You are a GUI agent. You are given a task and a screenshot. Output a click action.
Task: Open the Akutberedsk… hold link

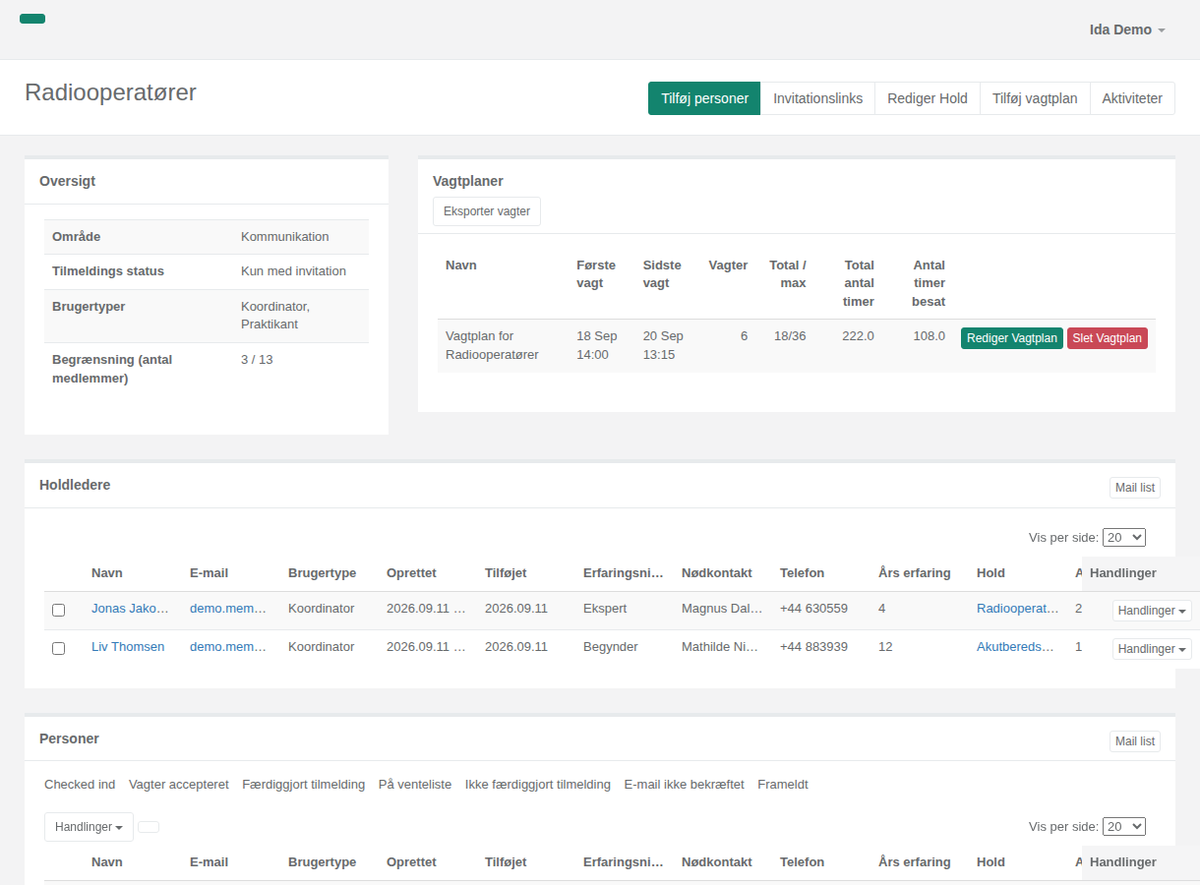point(1015,647)
